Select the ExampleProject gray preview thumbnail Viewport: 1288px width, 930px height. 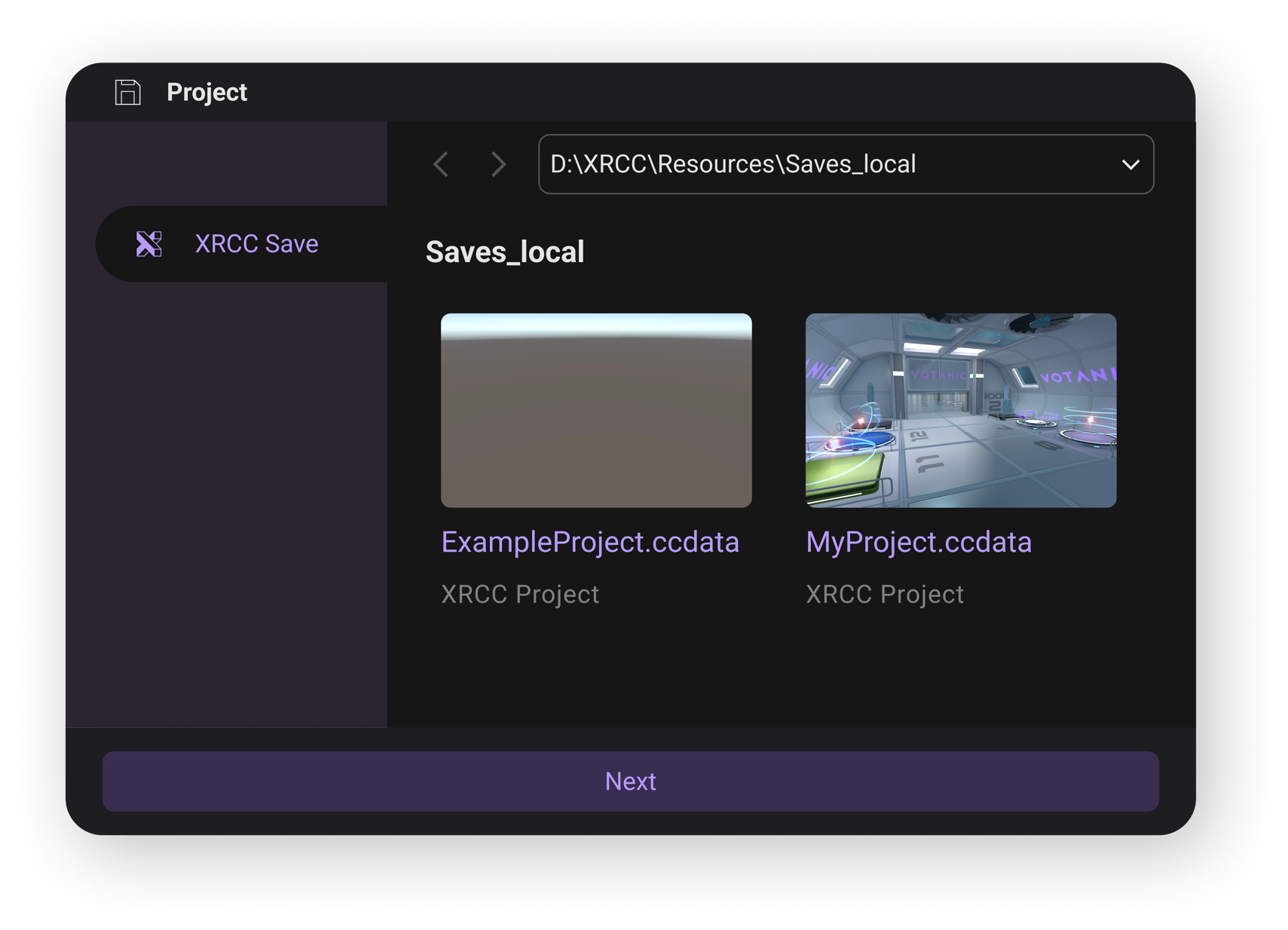596,410
